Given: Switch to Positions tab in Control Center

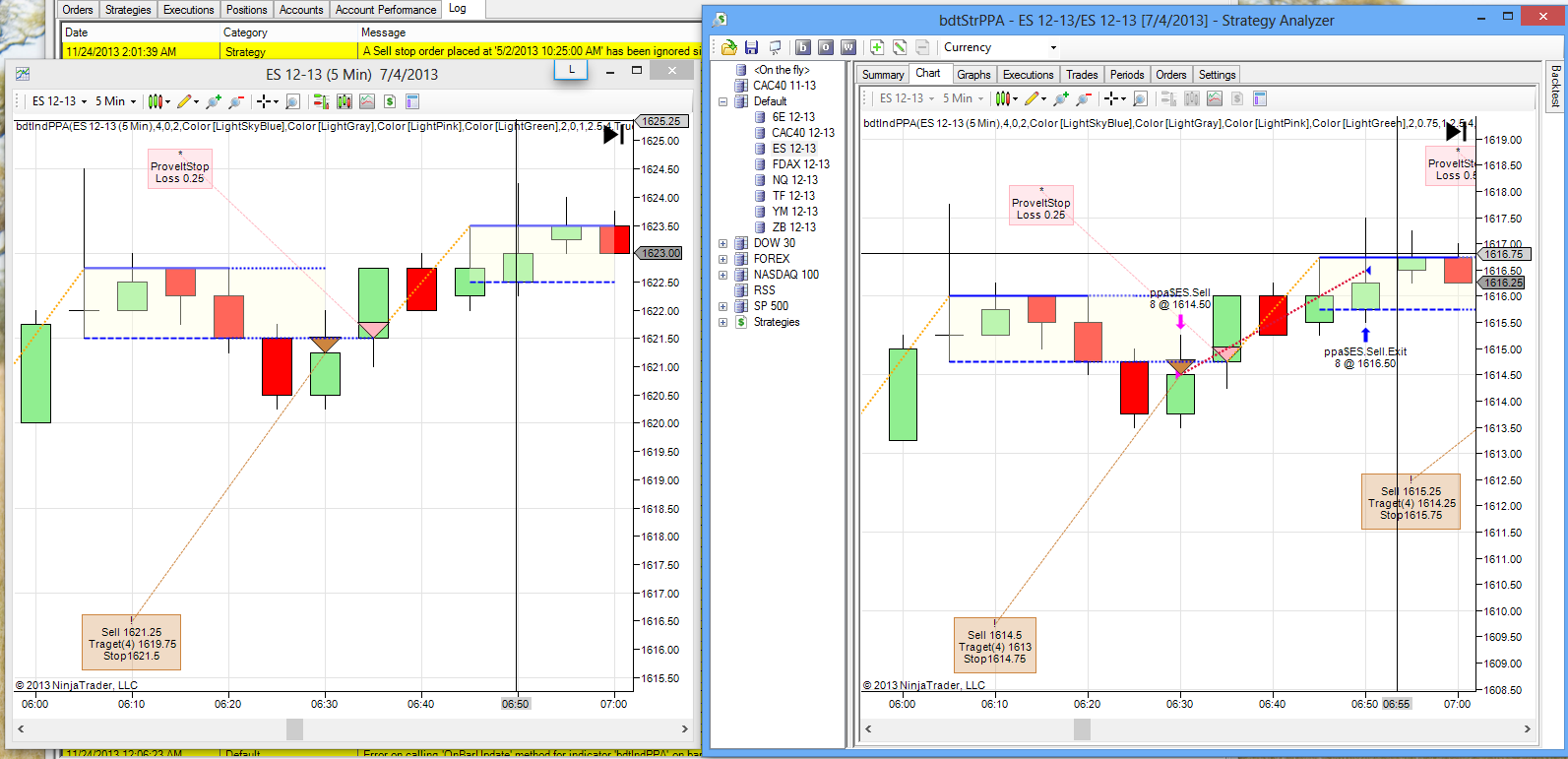Looking at the screenshot, I should (x=246, y=10).
